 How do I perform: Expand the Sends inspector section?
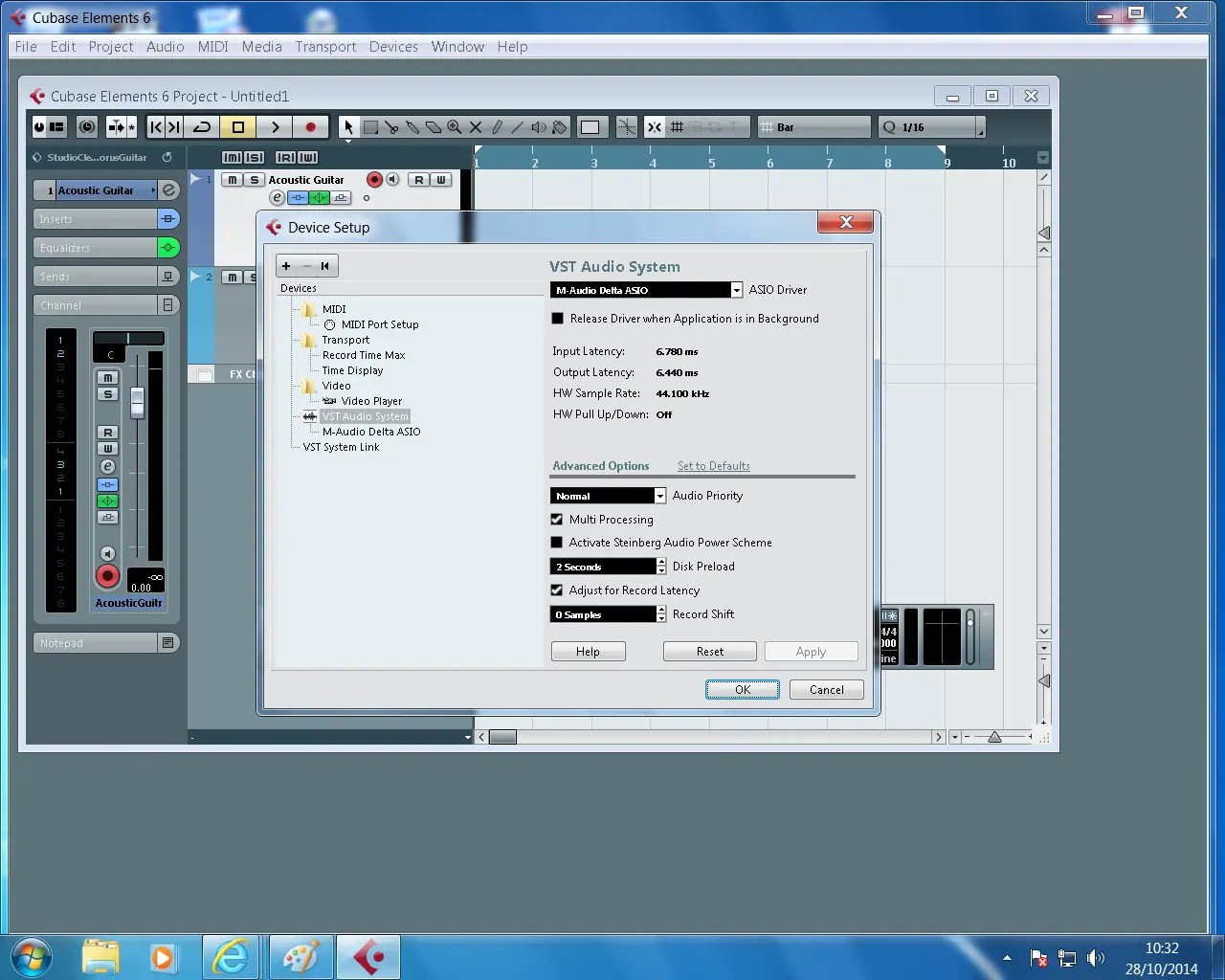(x=95, y=277)
